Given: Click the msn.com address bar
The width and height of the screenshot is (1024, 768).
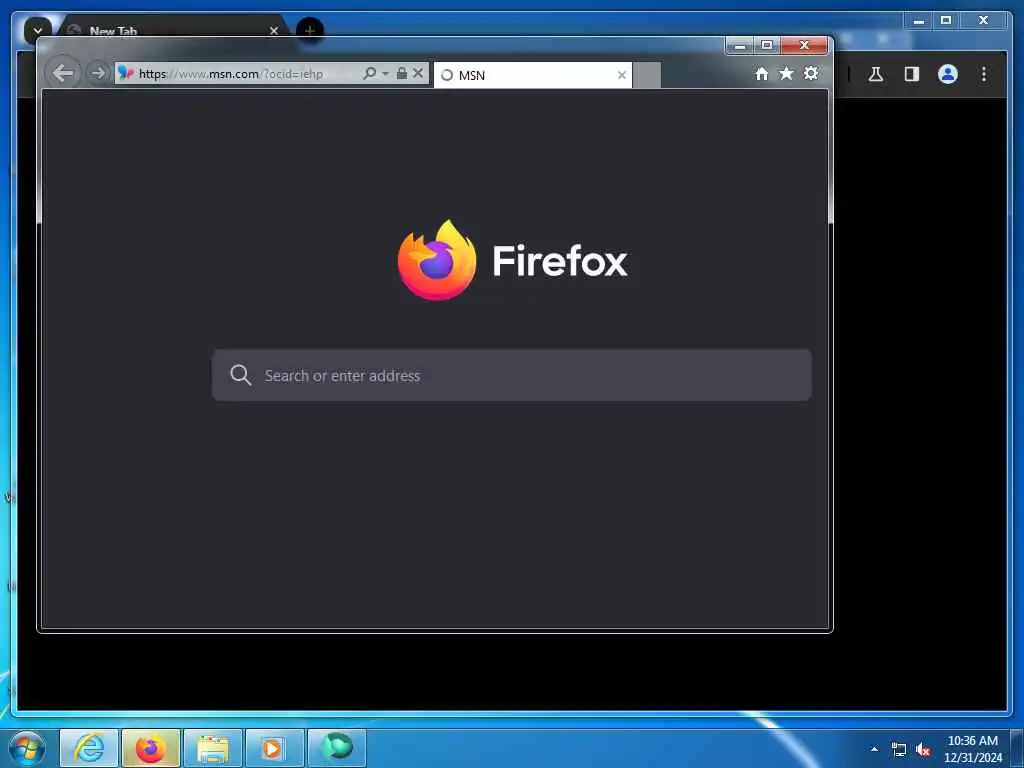Looking at the screenshot, I should 238,74.
